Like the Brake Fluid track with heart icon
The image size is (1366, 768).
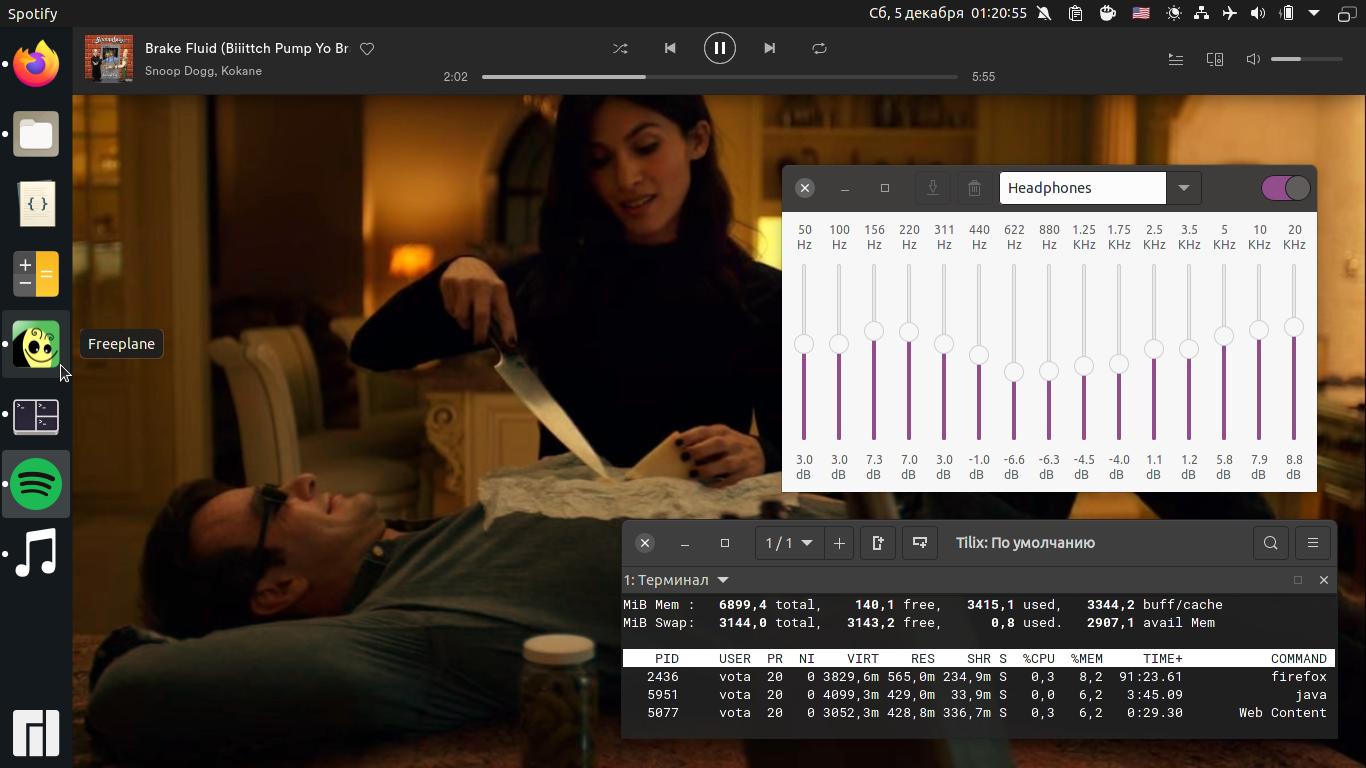pos(367,49)
